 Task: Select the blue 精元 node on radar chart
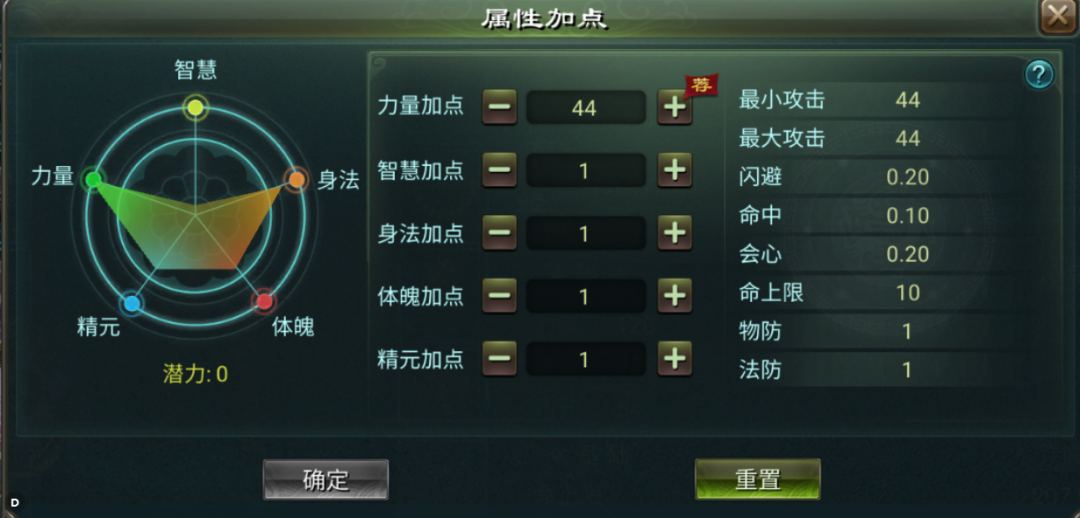(x=132, y=303)
